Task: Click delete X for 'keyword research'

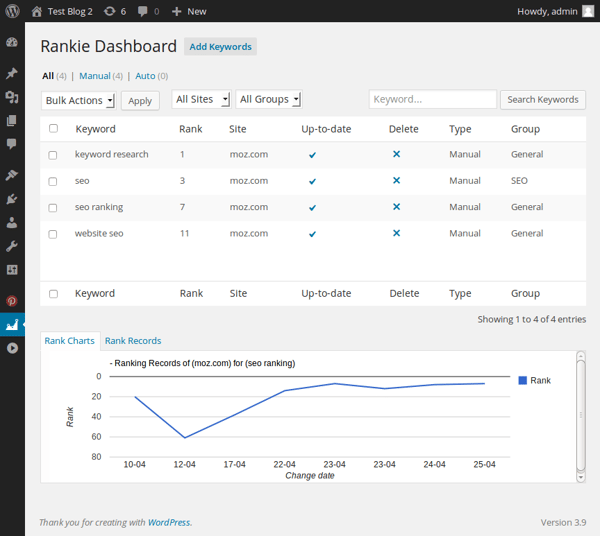Action: [396, 154]
